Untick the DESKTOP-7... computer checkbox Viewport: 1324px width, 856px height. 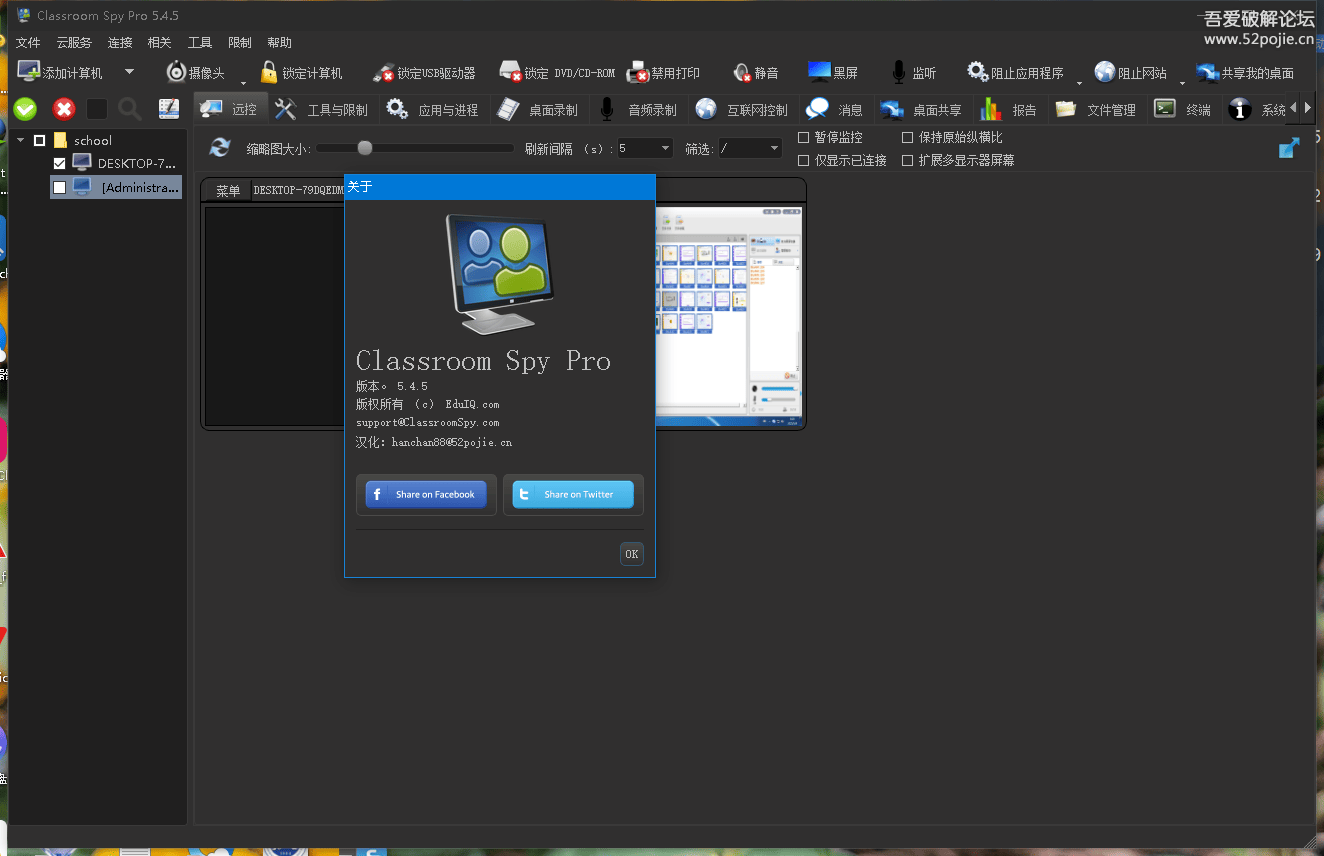point(60,163)
